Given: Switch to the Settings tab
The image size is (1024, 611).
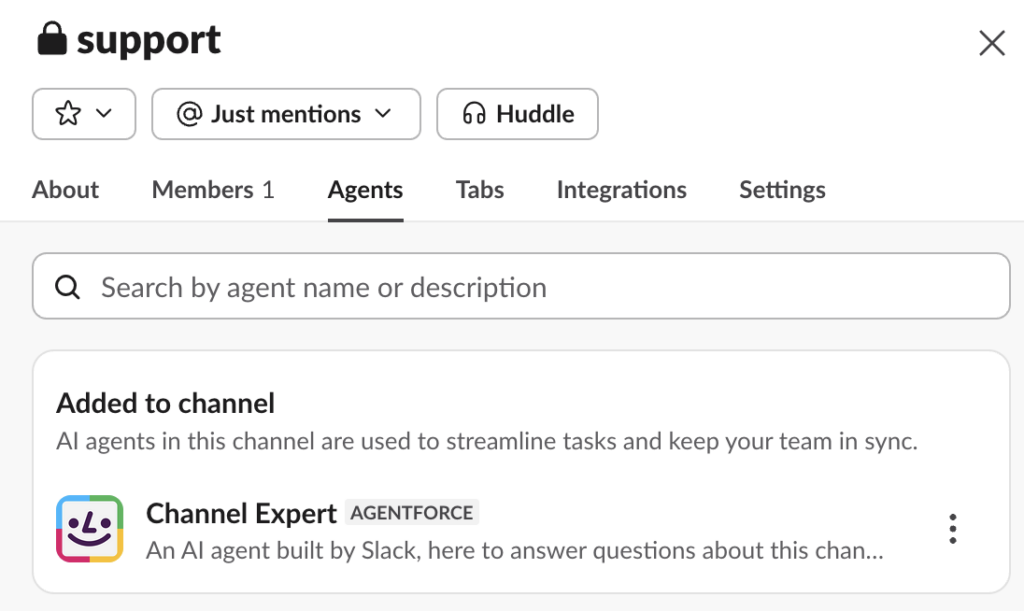Looking at the screenshot, I should click(782, 190).
